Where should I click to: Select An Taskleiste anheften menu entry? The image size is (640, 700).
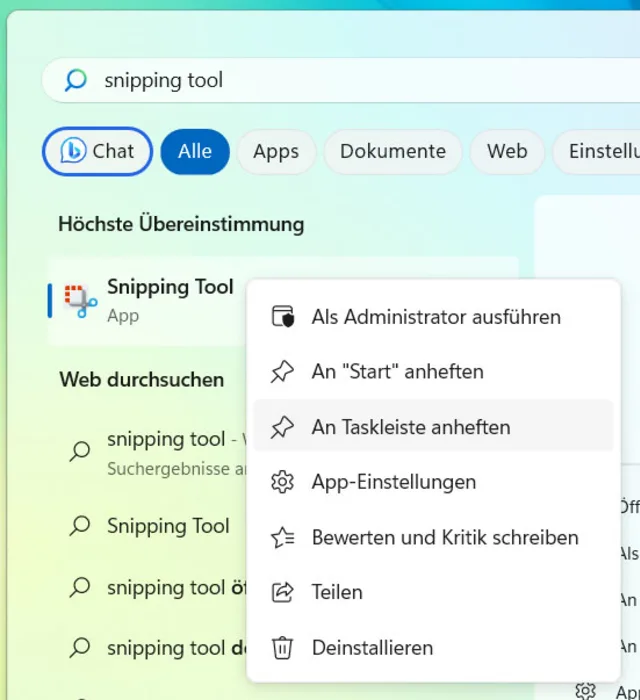tap(411, 427)
